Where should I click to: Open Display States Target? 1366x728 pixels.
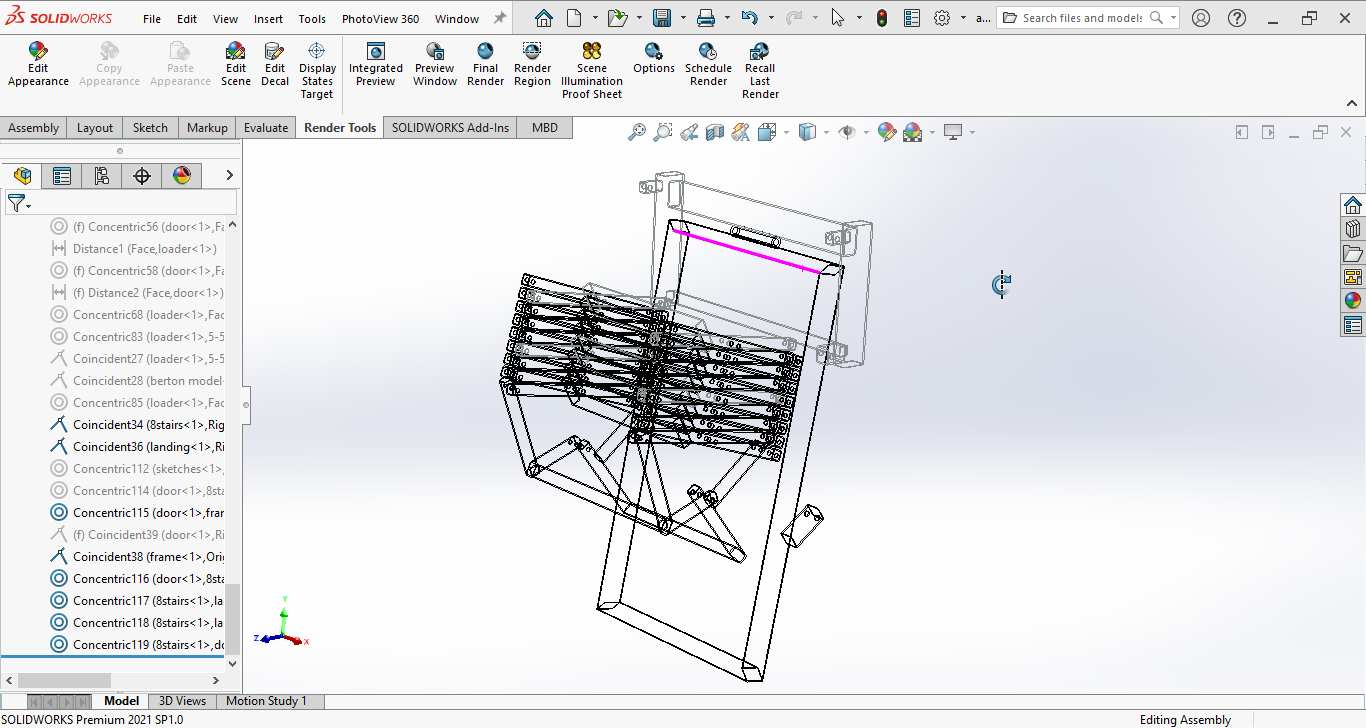coord(317,70)
